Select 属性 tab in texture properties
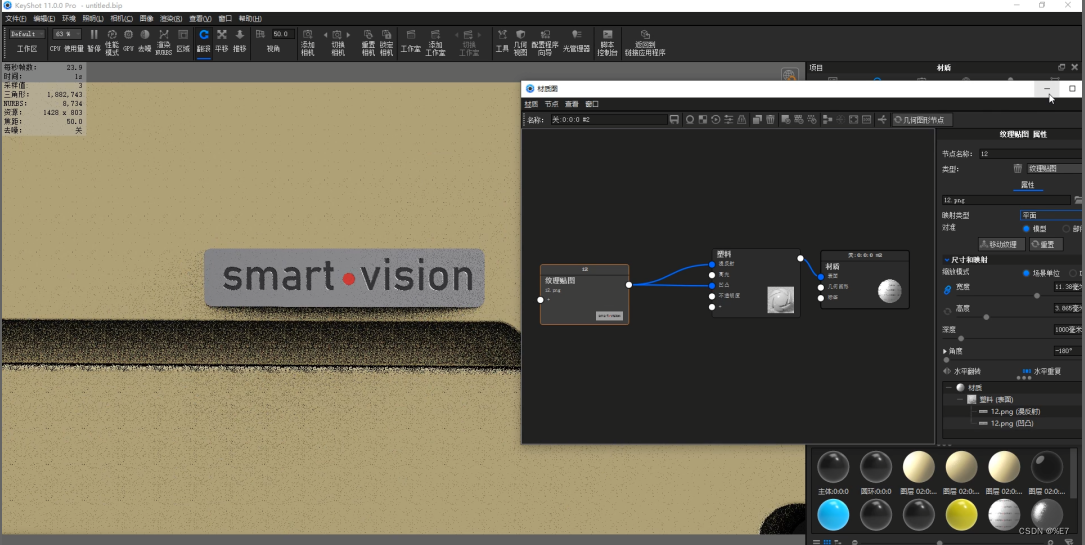 (x=1028, y=185)
